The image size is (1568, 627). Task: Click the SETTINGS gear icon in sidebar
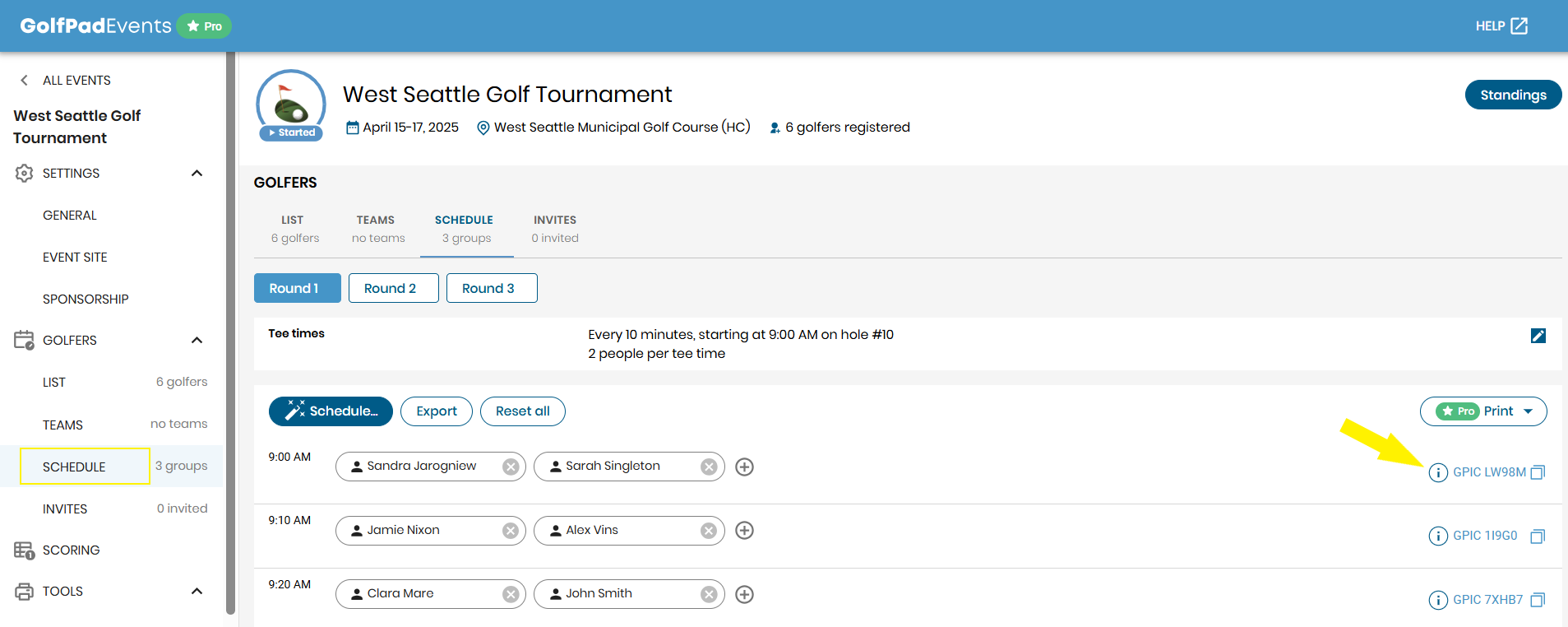pyautogui.click(x=24, y=173)
